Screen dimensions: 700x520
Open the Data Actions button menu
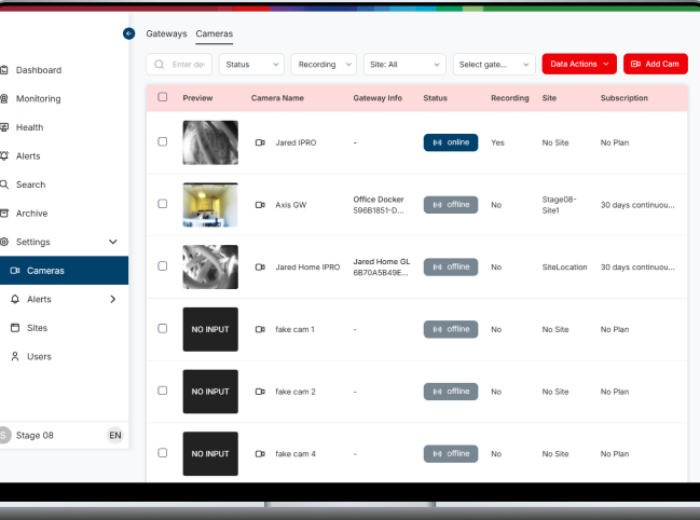pos(579,64)
